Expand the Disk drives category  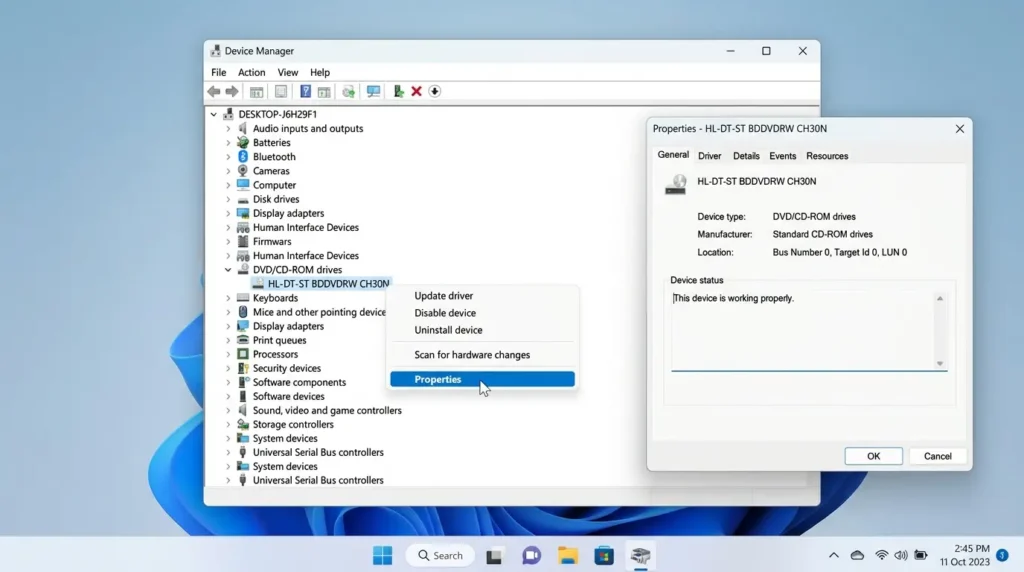point(228,199)
